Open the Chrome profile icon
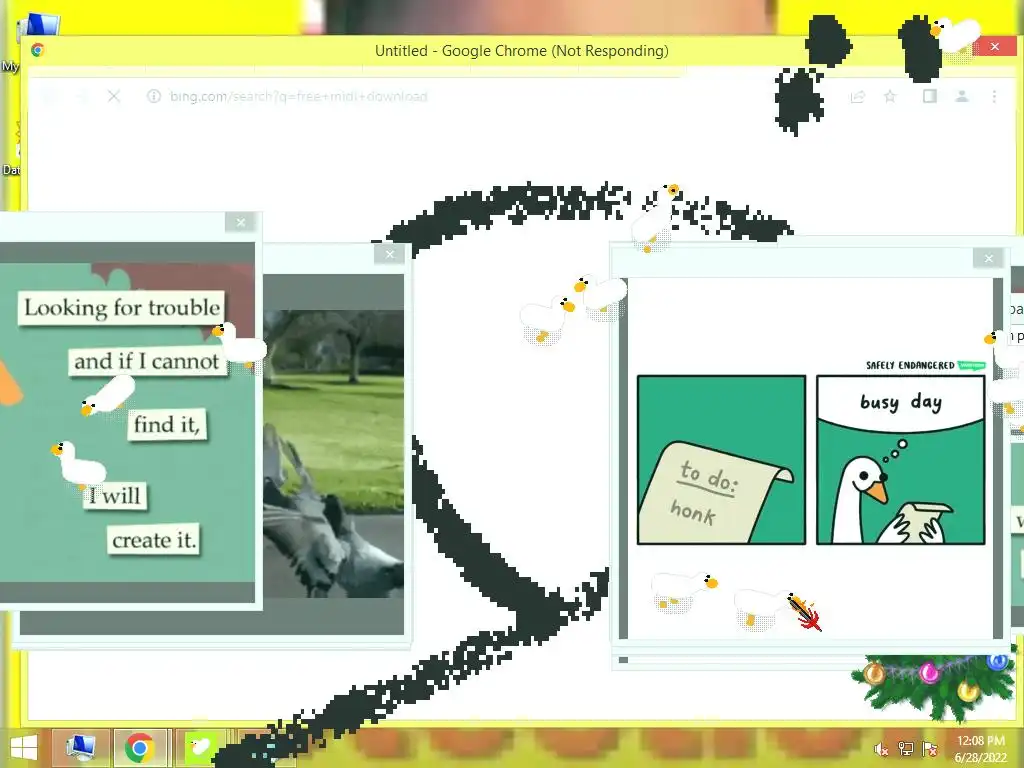 [961, 97]
